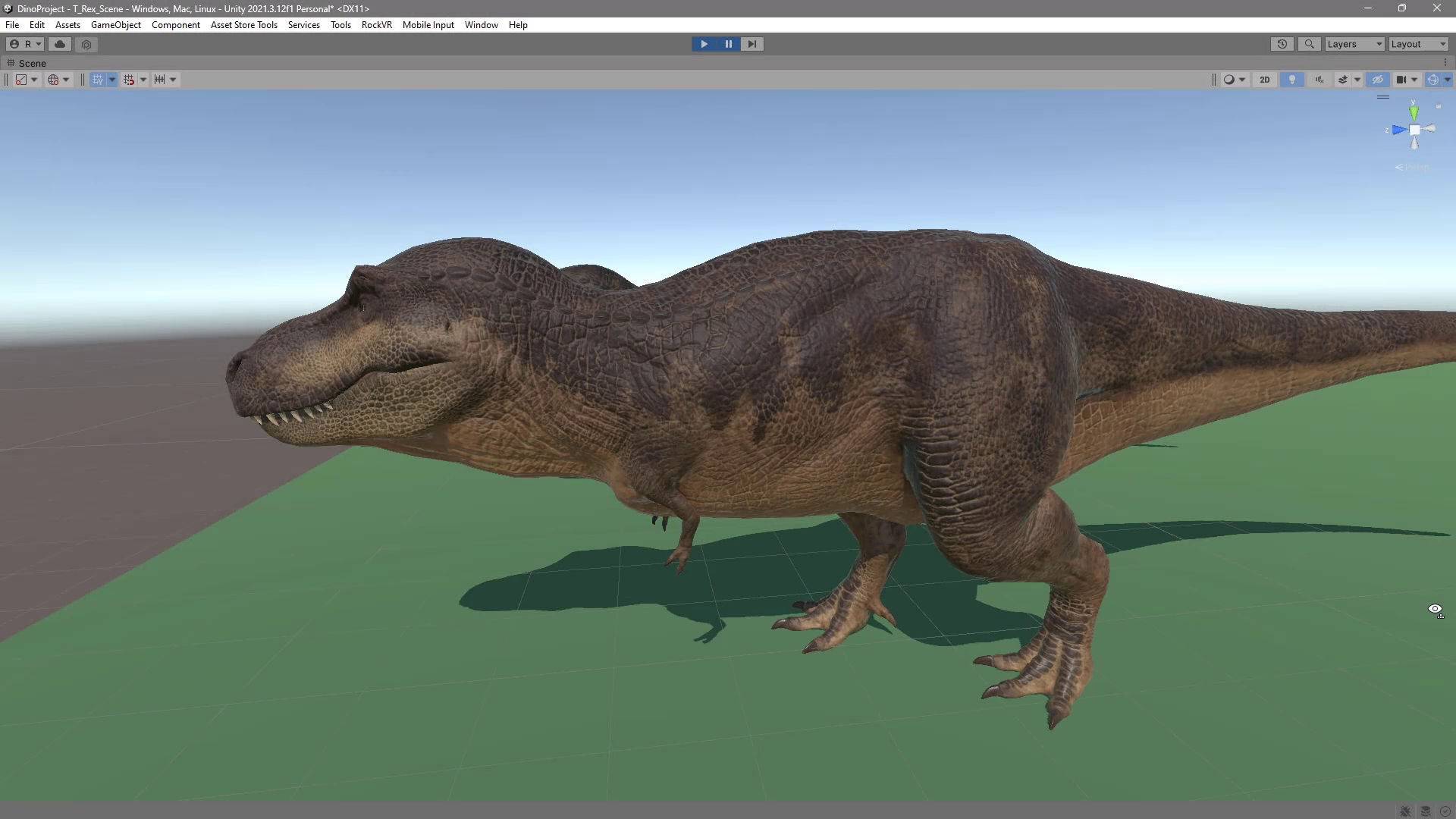Open the RockVR menu
This screenshot has height=819, width=1456.
377,25
